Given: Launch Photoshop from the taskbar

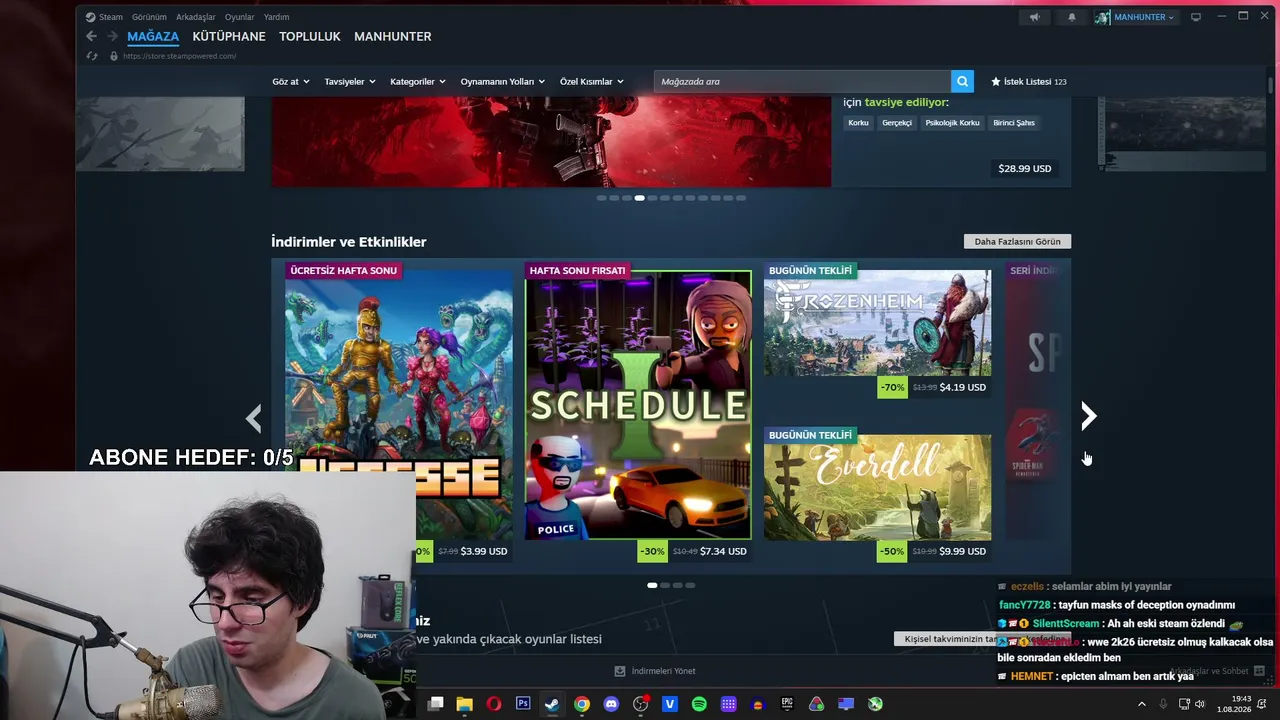Looking at the screenshot, I should tap(523, 704).
